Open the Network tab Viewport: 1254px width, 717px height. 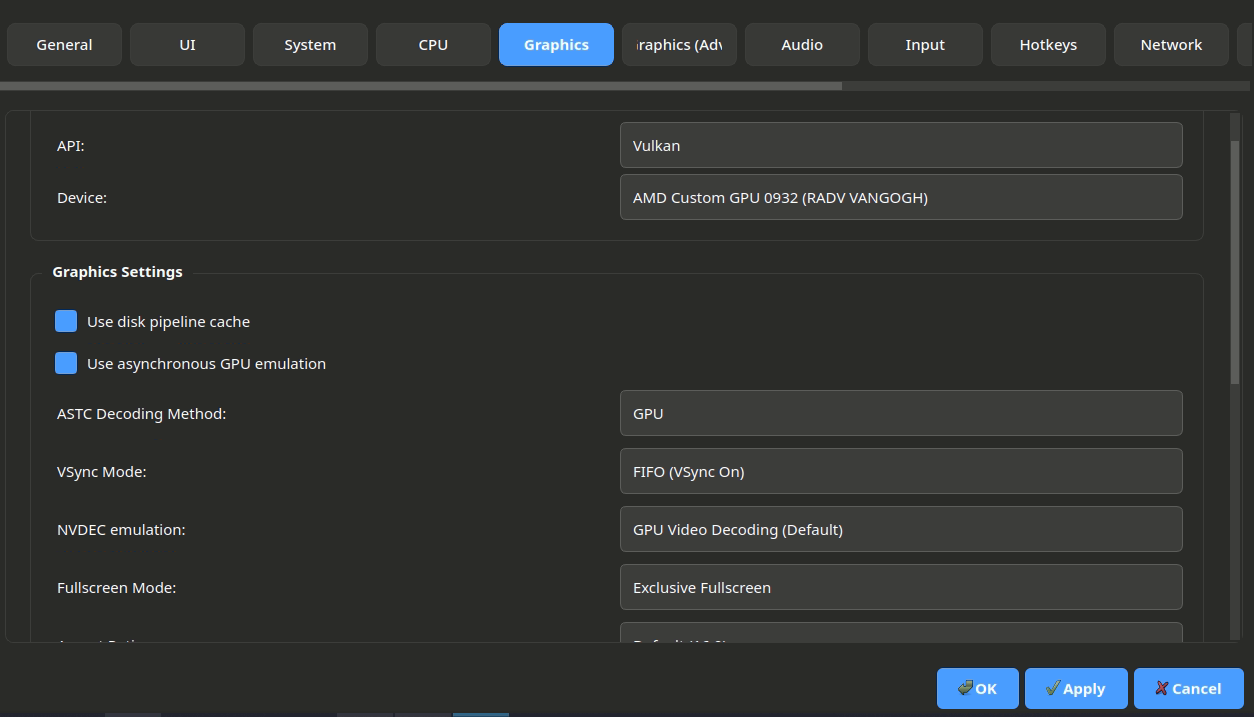point(1171,45)
